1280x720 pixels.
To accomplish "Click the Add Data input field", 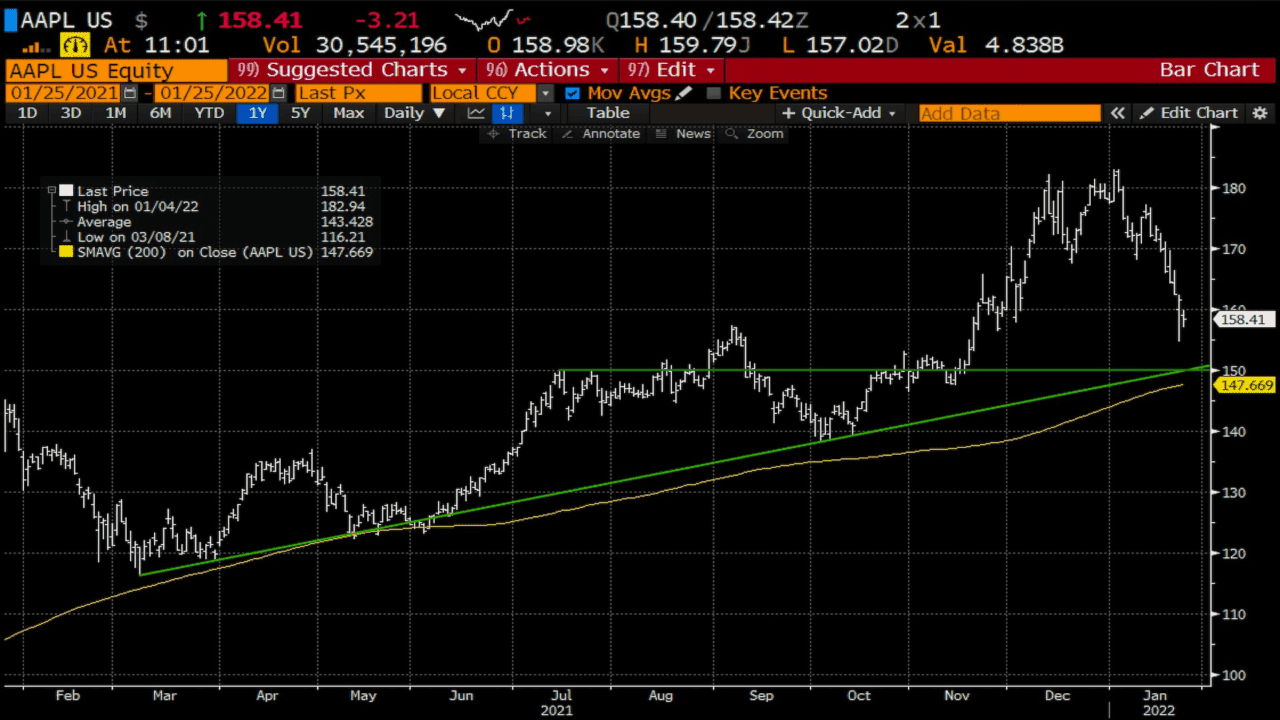I will point(1008,113).
